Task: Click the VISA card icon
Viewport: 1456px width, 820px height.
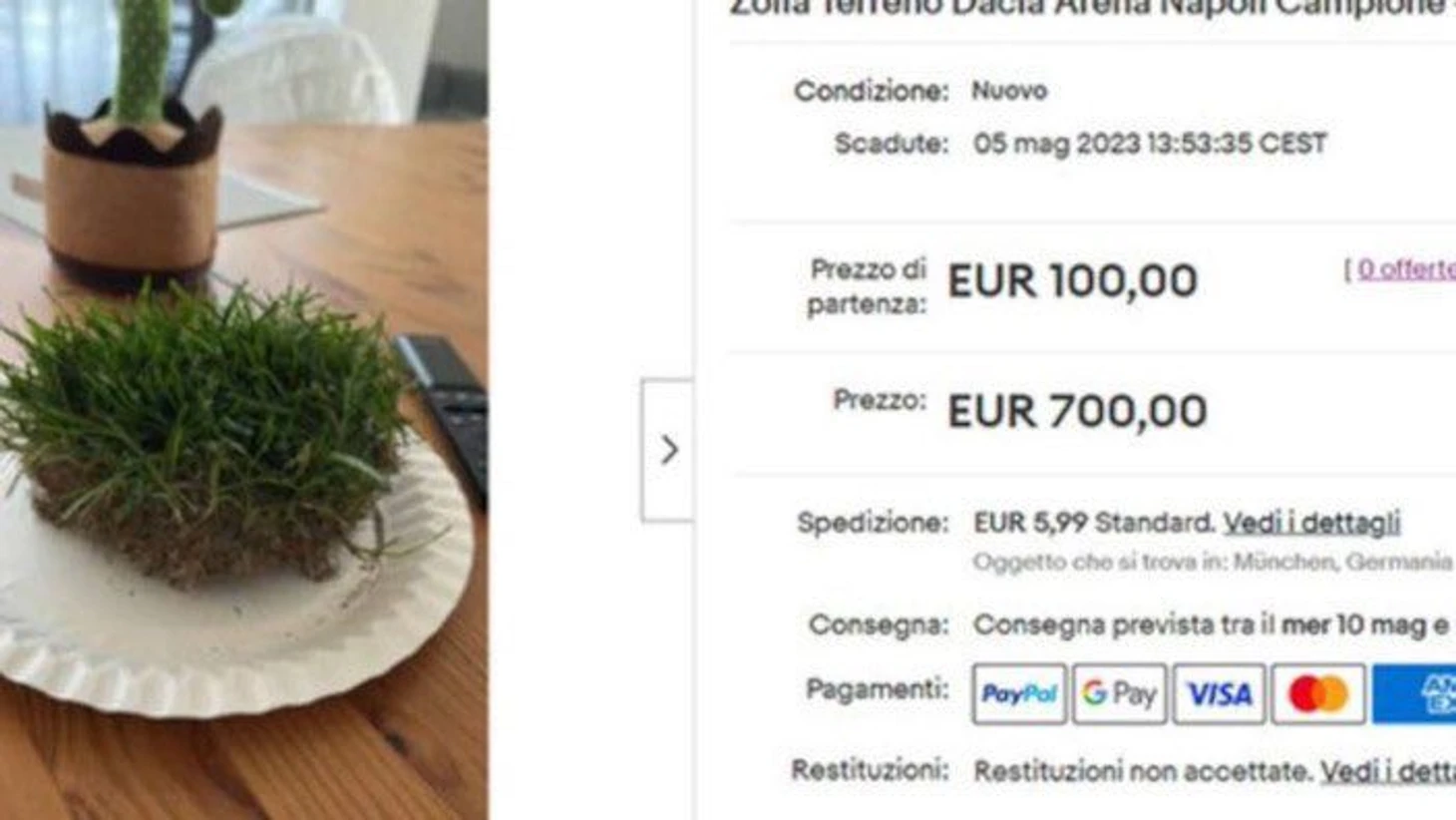Action: coord(1219,693)
